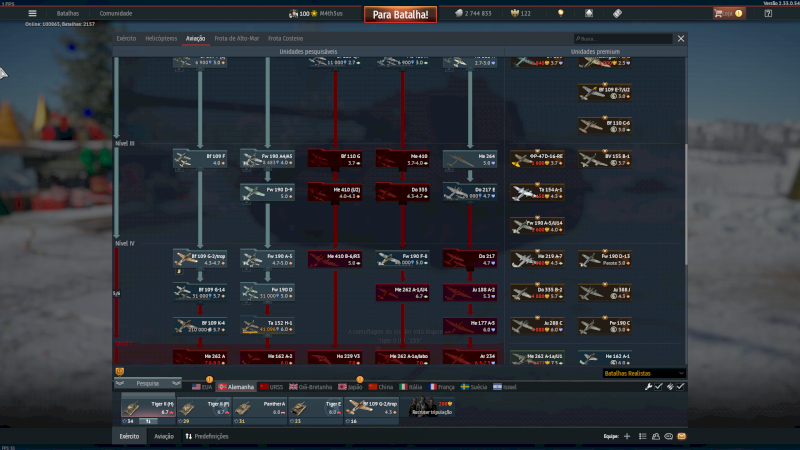Click the silver lions balance 2 744 833

[473, 13]
